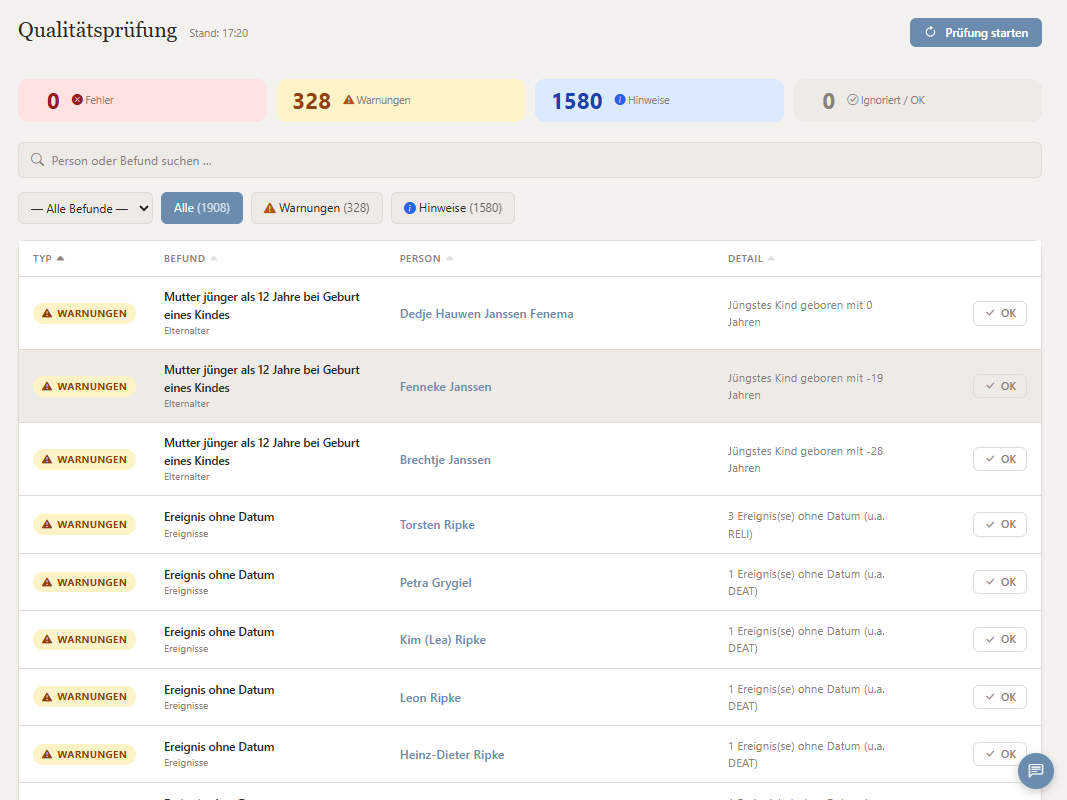Click the Ignoriert / OK checkmark icon
The height and width of the screenshot is (800, 1067).
(x=853, y=100)
